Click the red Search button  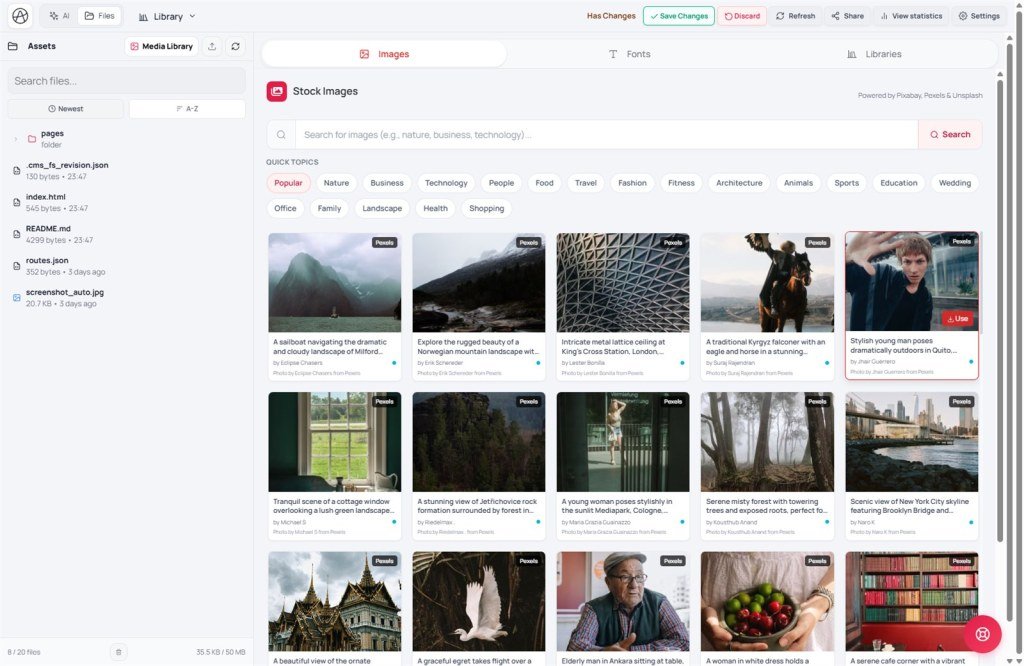[x=950, y=135]
